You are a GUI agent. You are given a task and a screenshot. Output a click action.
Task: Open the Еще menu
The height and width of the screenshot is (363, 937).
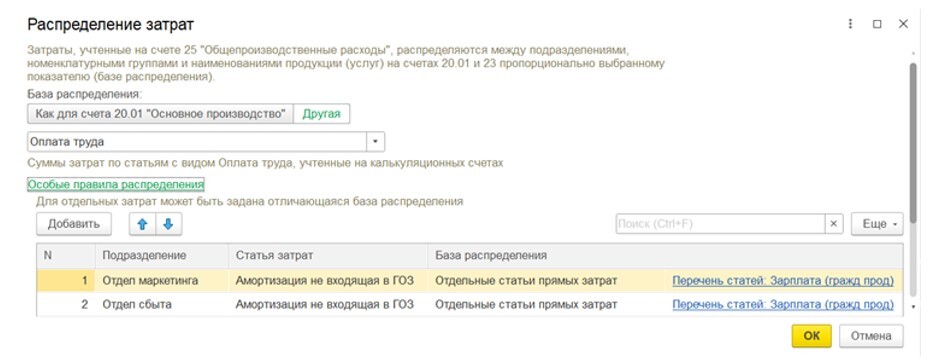point(877,224)
